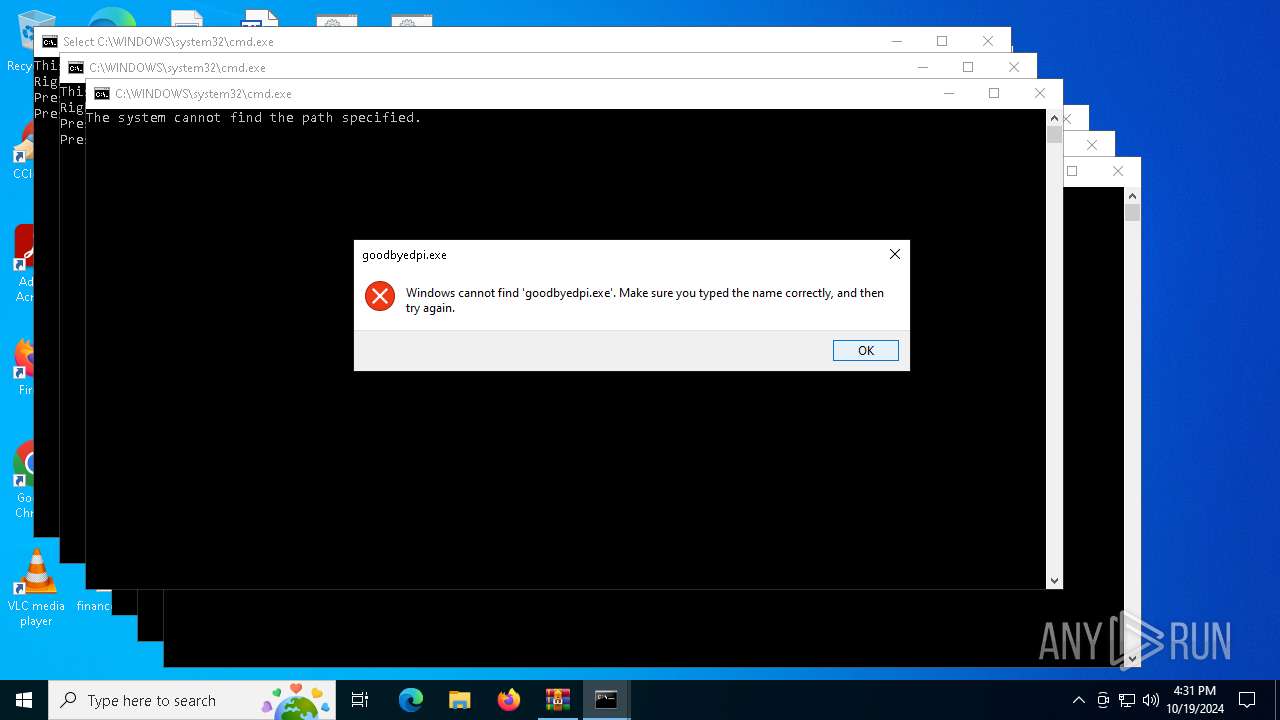Maximize the rearmost cmd window on right
Viewport: 1280px width, 720px height.
tap(1072, 171)
